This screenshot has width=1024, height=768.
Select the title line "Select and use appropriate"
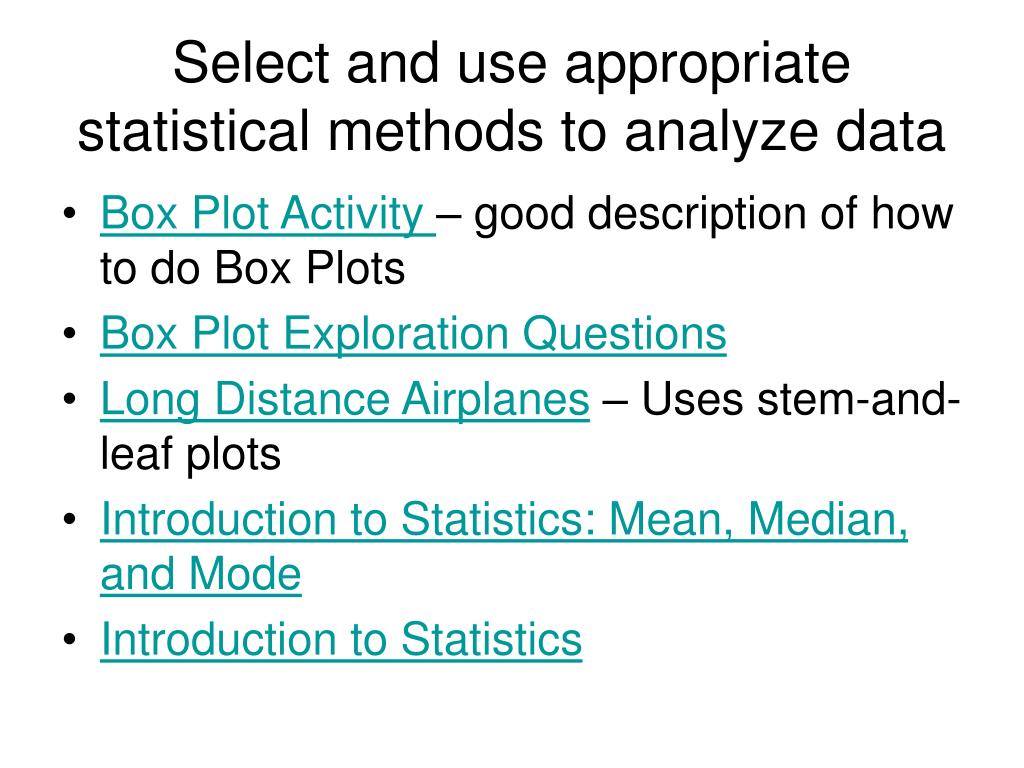click(511, 63)
